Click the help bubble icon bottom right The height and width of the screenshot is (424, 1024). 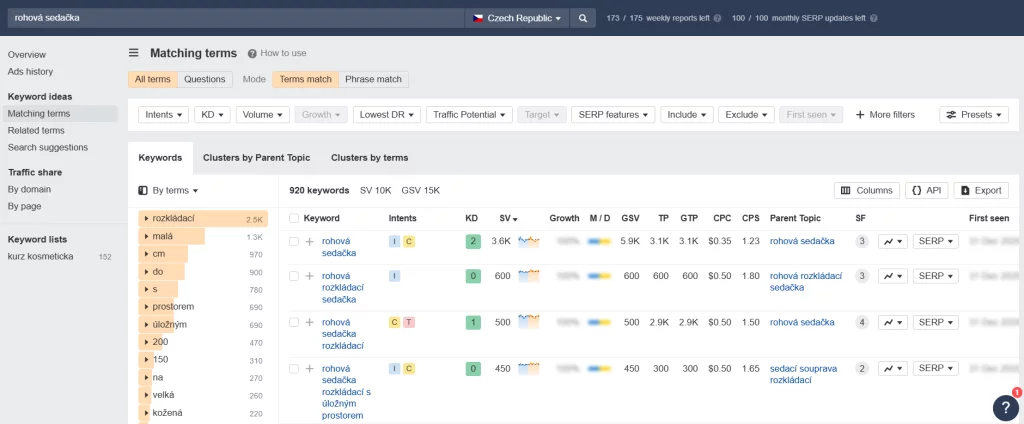pos(1005,407)
